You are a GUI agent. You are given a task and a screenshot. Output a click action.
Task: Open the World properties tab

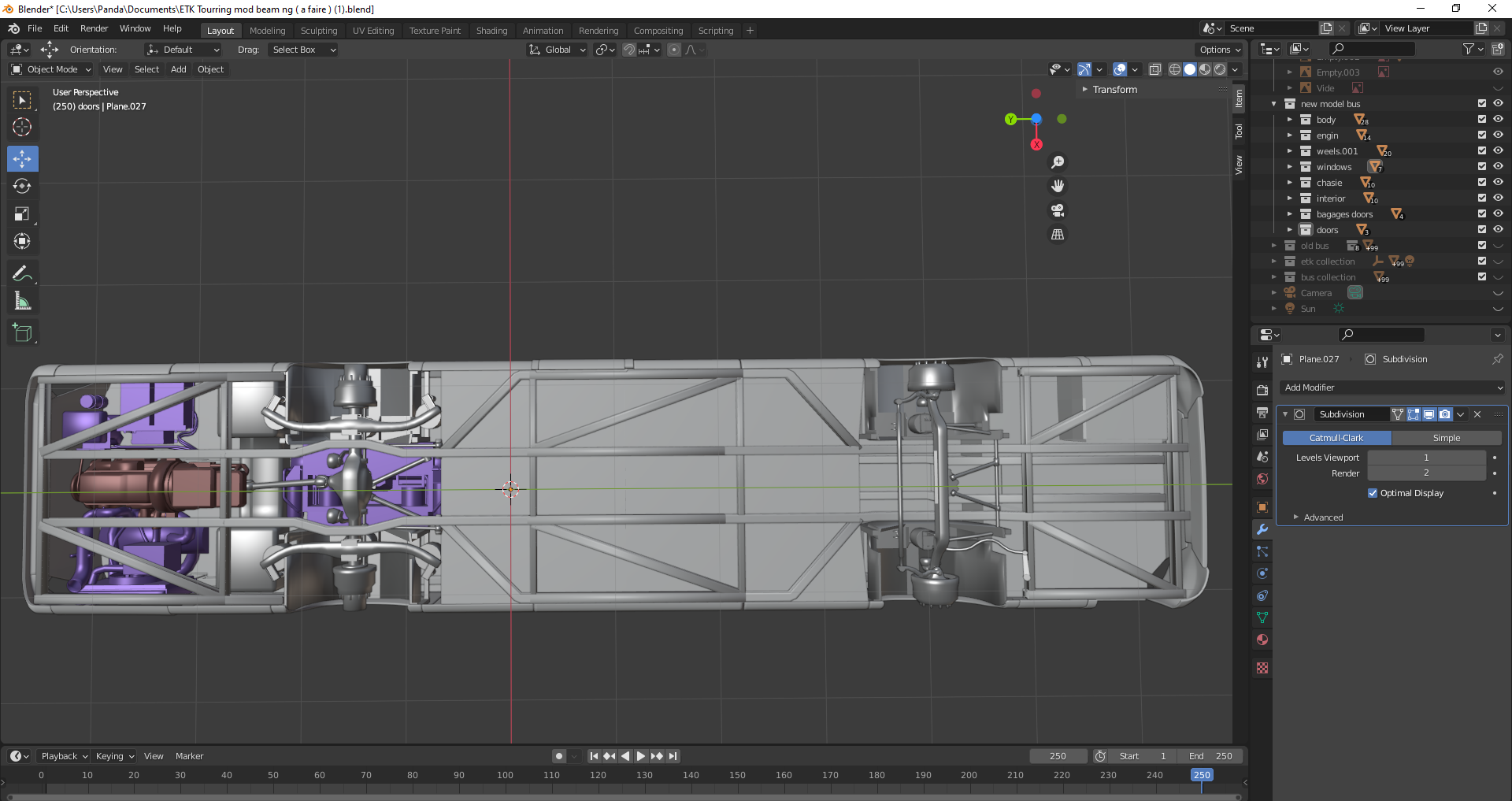pyautogui.click(x=1262, y=479)
